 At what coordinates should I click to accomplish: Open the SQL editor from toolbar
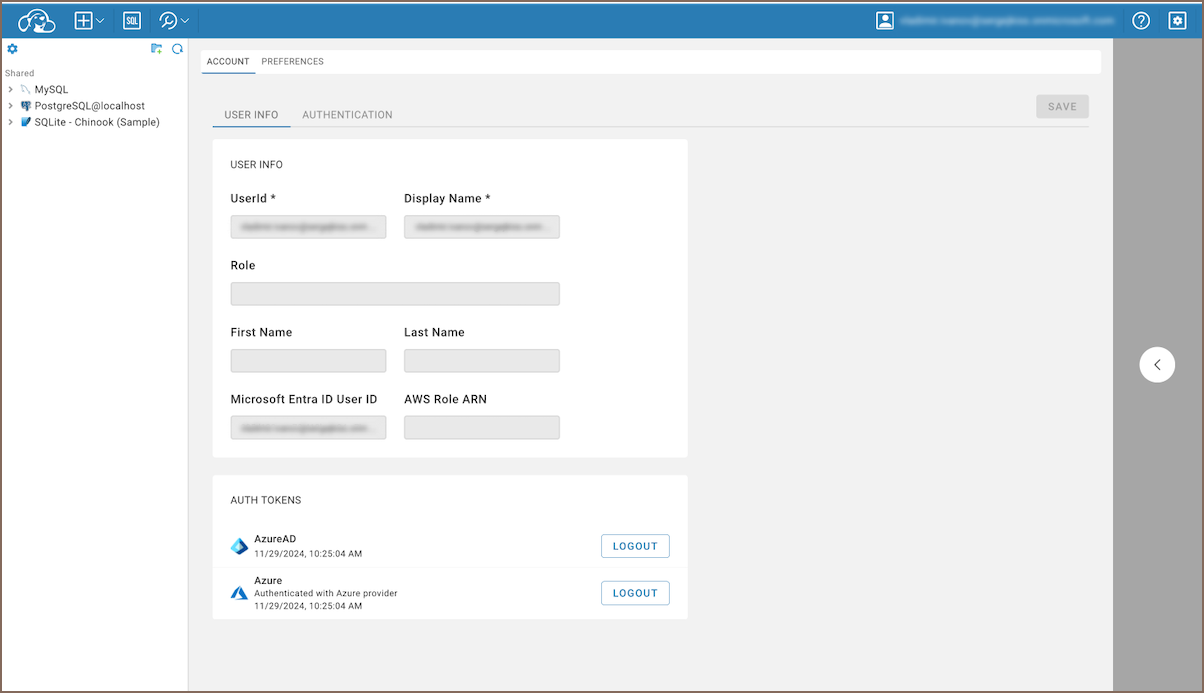132,20
